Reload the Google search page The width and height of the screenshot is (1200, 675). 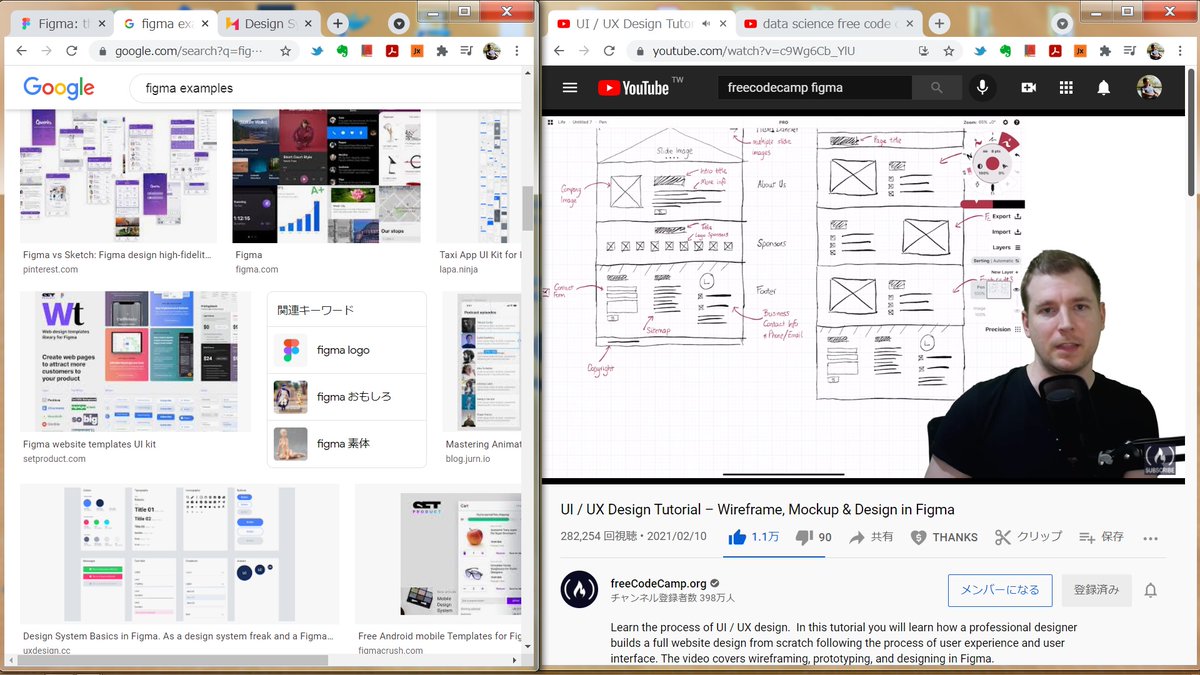(x=72, y=51)
